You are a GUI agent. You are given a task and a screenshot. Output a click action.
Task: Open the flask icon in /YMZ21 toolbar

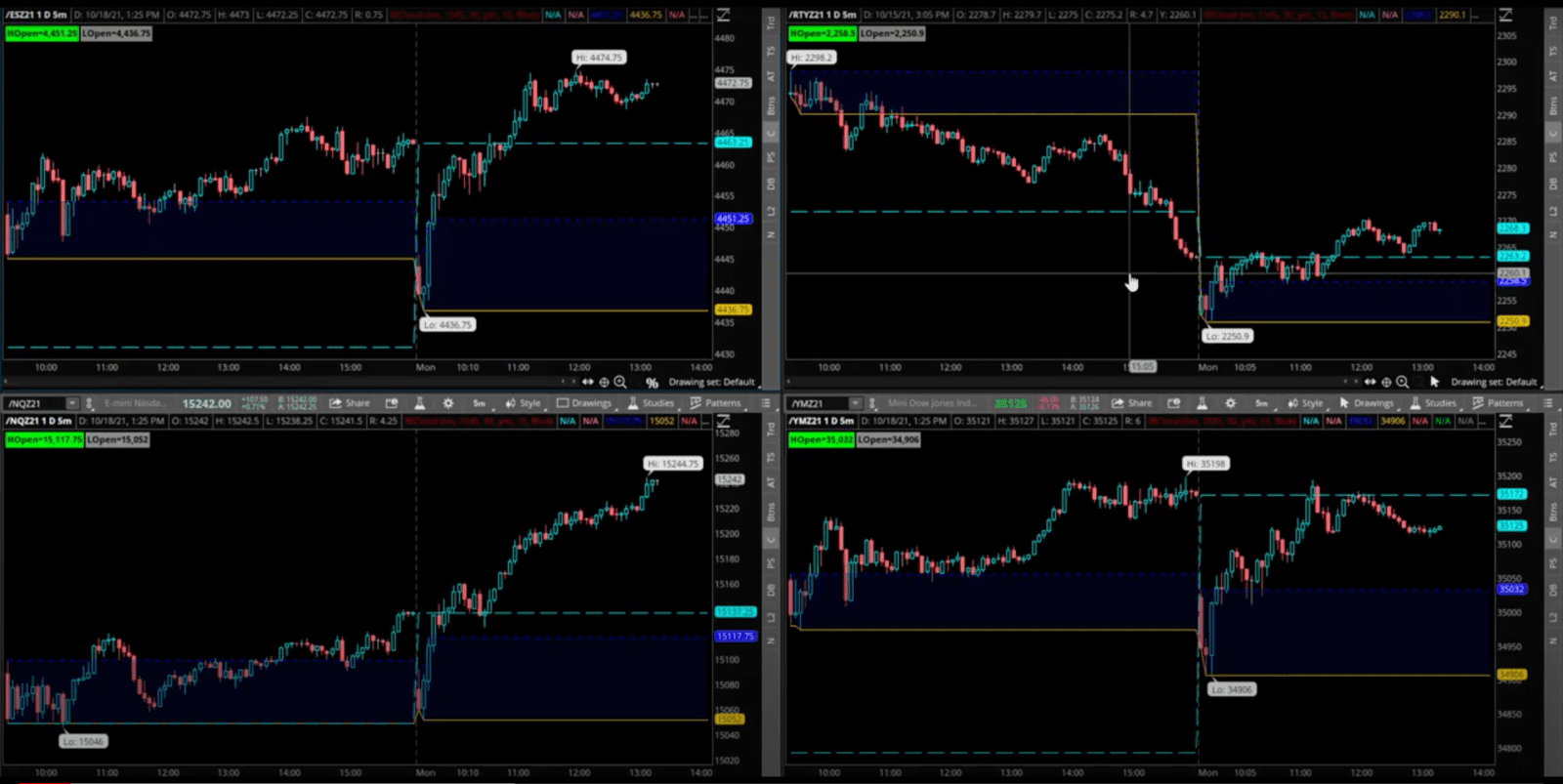pos(1203,403)
